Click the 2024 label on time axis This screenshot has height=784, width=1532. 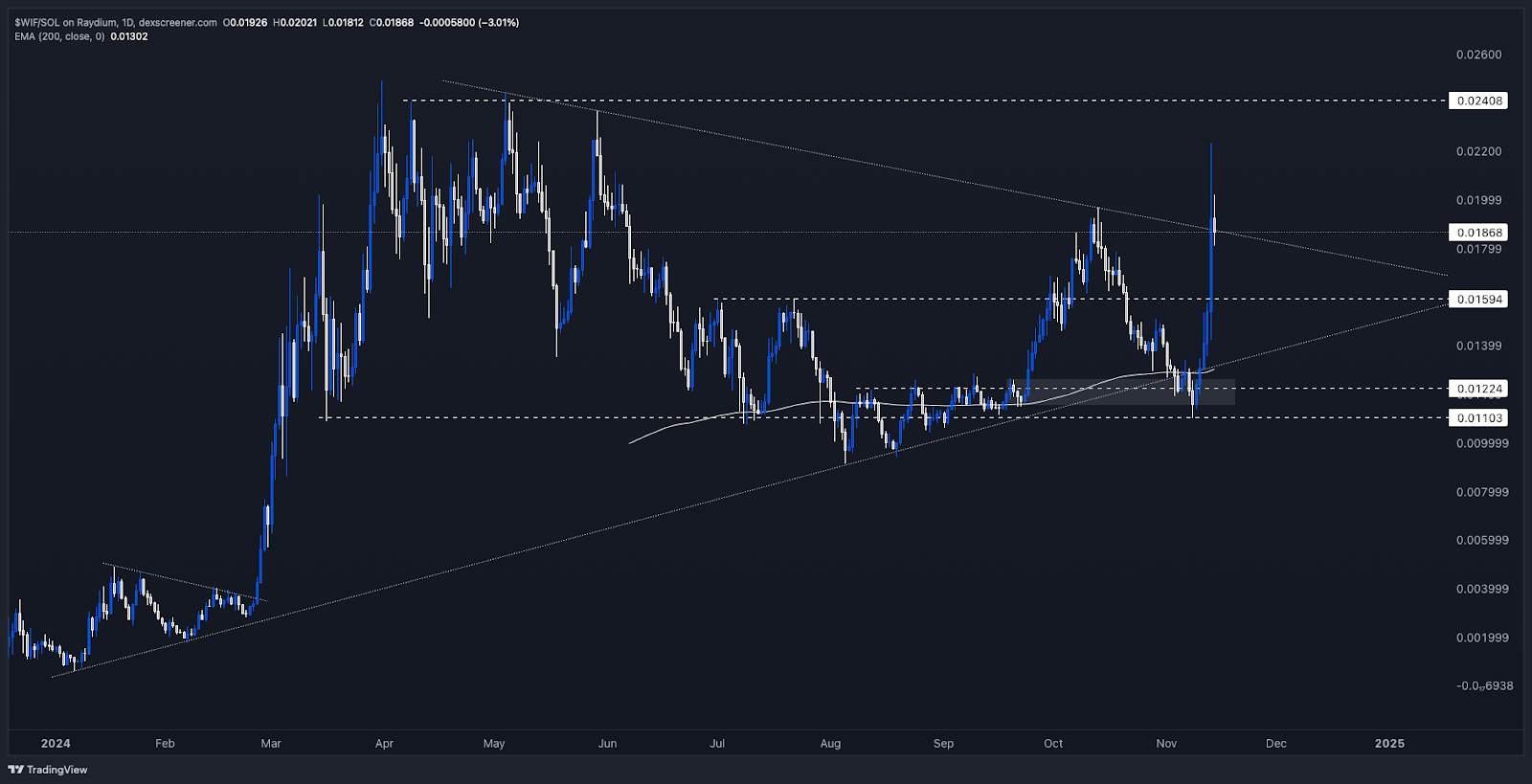(x=56, y=744)
